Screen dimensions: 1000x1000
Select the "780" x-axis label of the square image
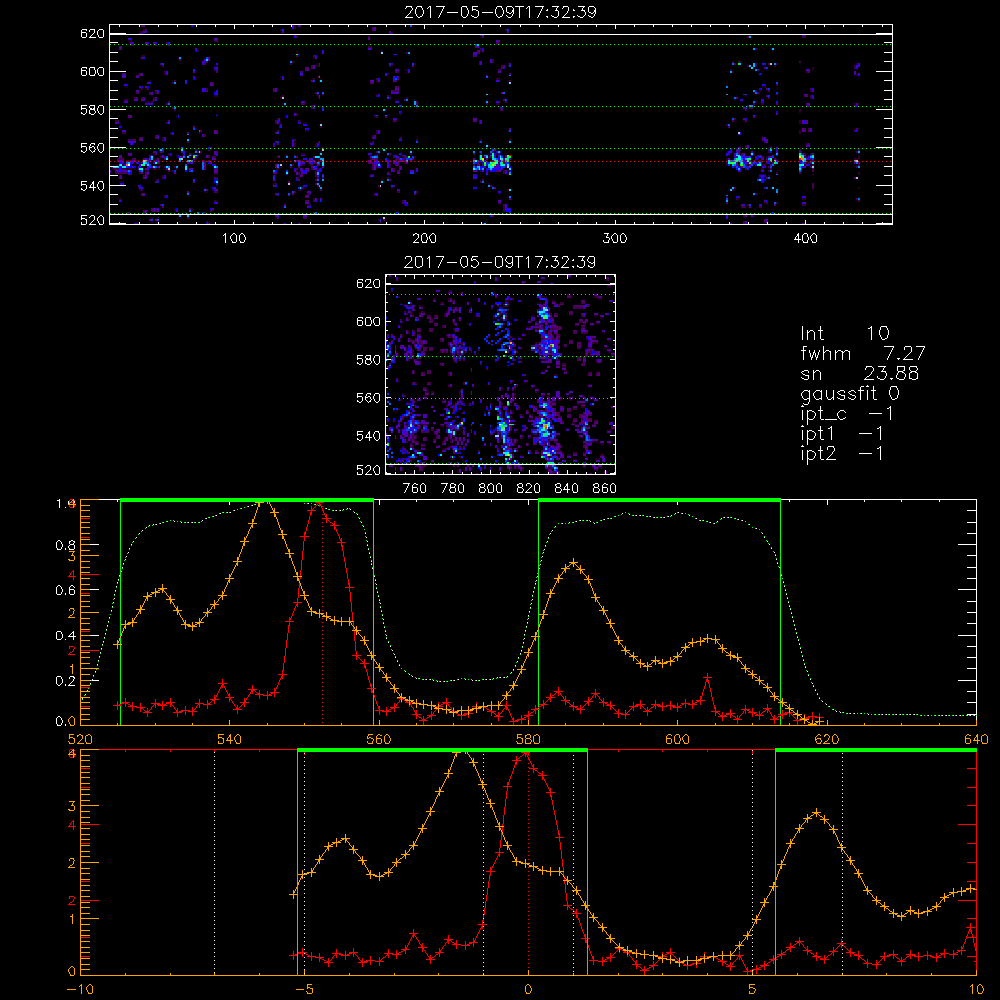(453, 489)
